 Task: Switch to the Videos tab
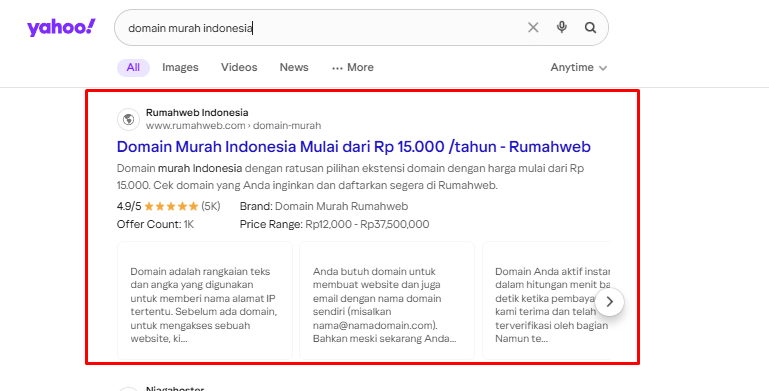point(239,68)
